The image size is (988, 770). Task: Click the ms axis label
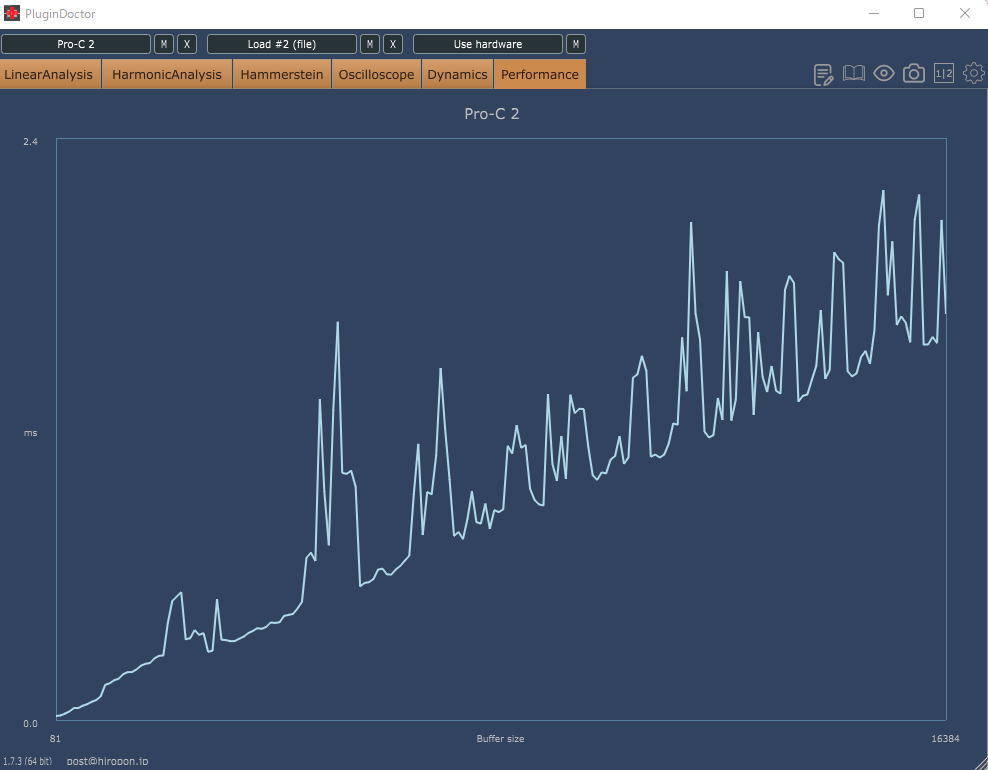click(30, 433)
